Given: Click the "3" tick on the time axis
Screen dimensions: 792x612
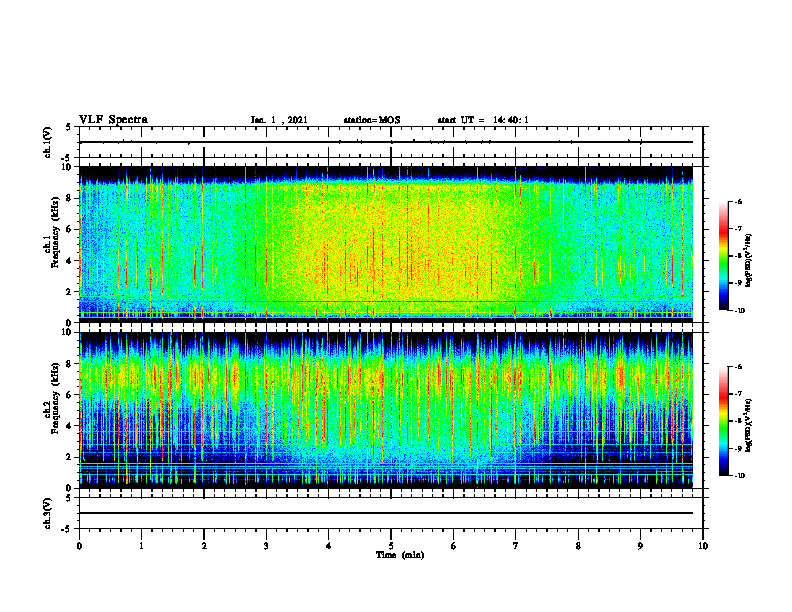Looking at the screenshot, I should point(266,546).
